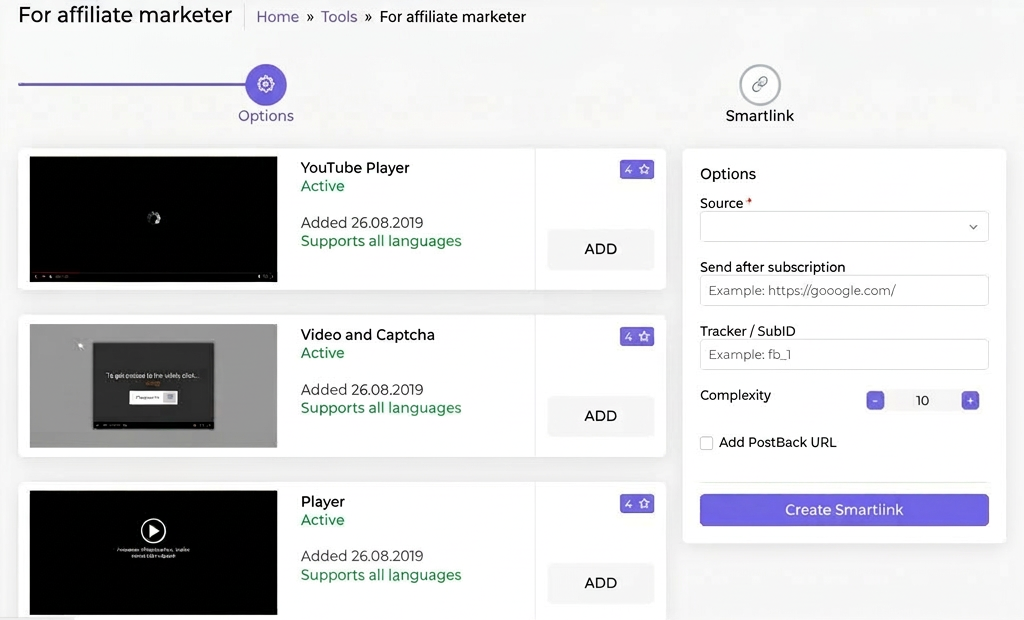1024x620 pixels.
Task: Add the Player landing
Action: [x=601, y=583]
